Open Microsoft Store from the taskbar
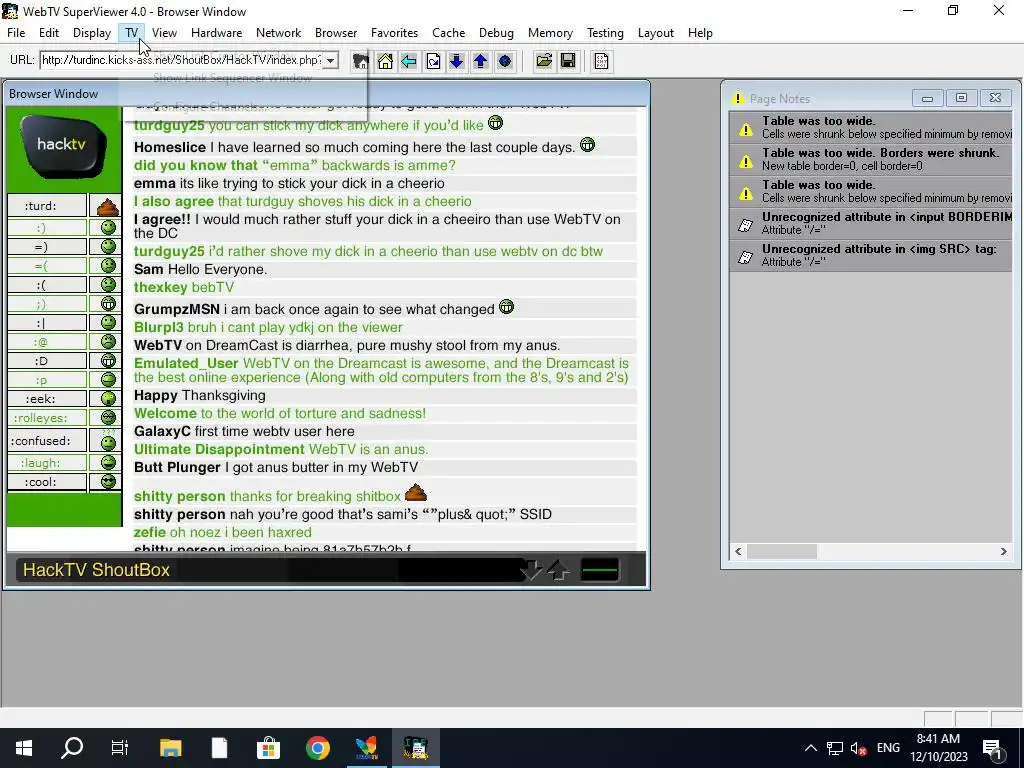The image size is (1024, 768). 268,748
